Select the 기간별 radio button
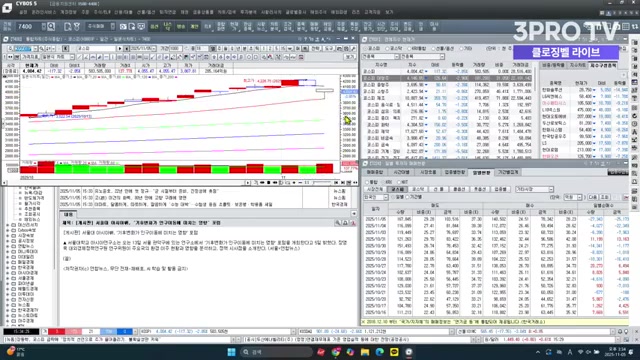 click(414, 197)
